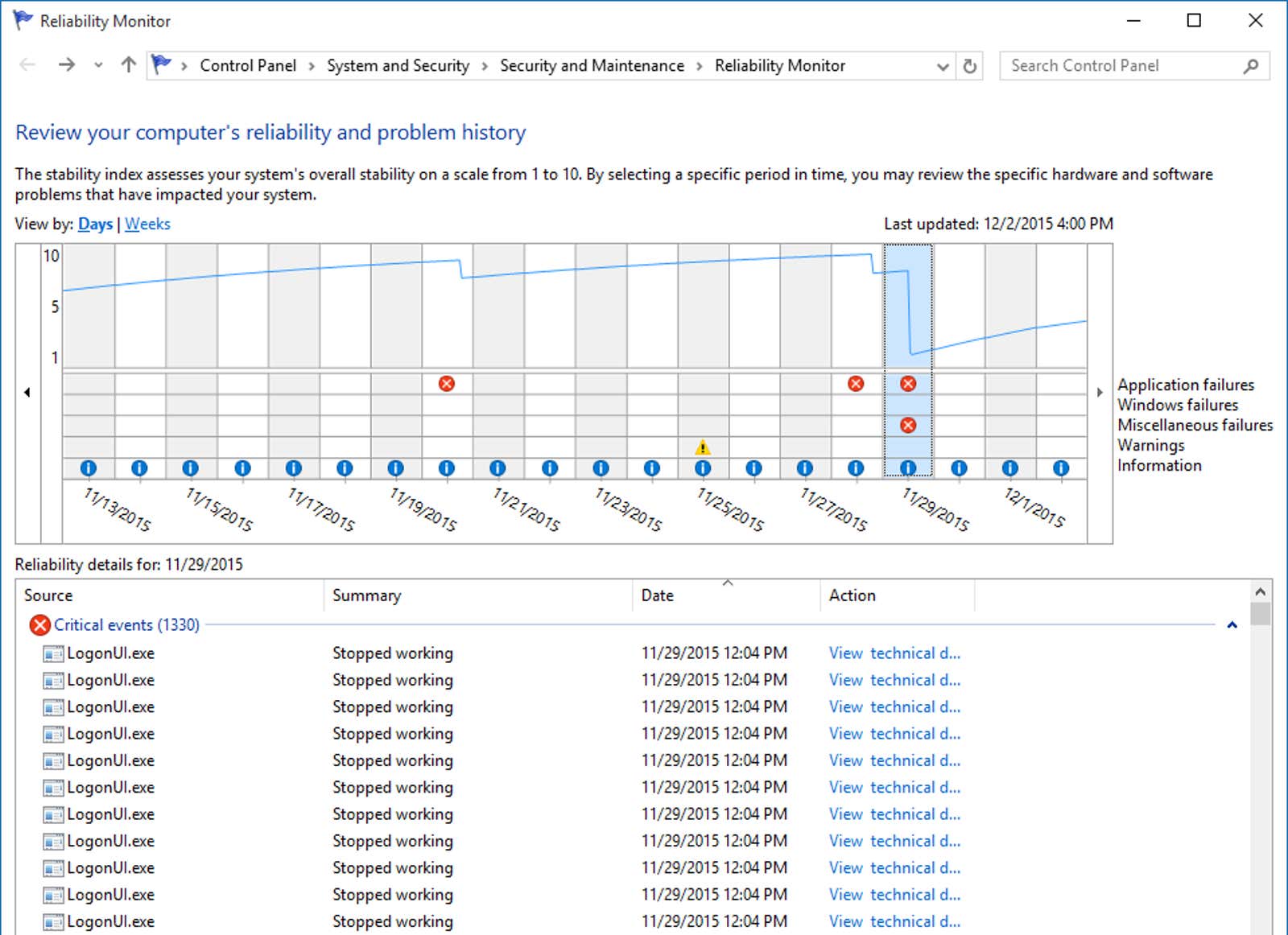Go back with the back arrow
1288x935 pixels.
tap(27, 65)
